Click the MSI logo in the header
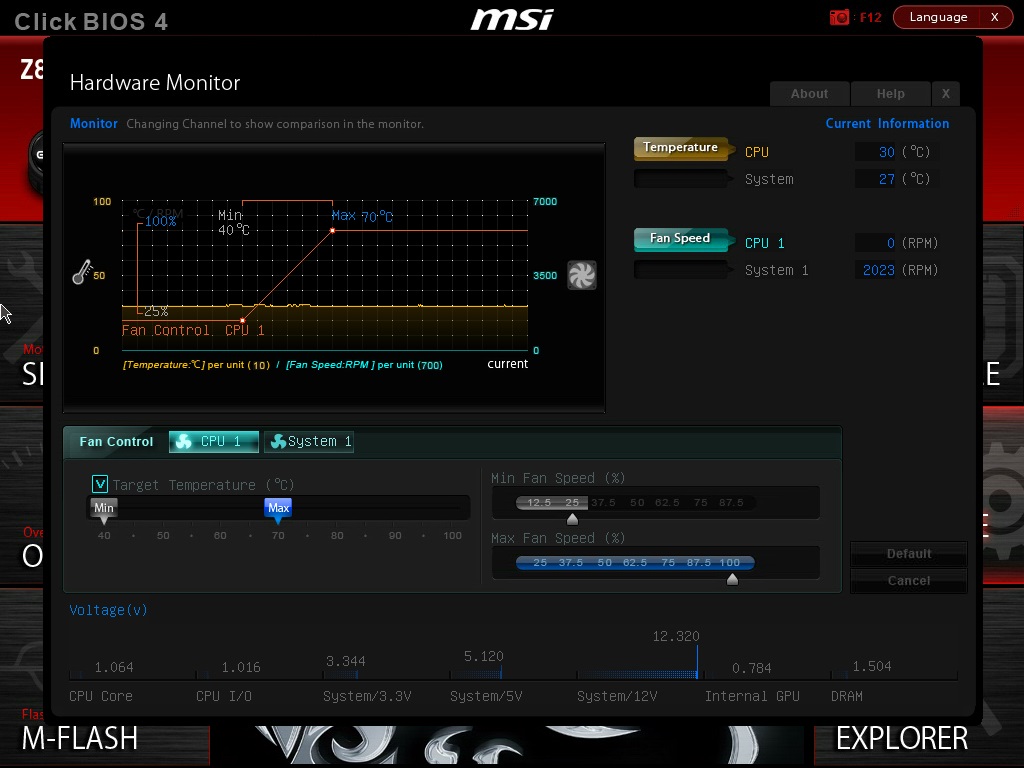Image resolution: width=1024 pixels, height=768 pixels. [x=512, y=19]
